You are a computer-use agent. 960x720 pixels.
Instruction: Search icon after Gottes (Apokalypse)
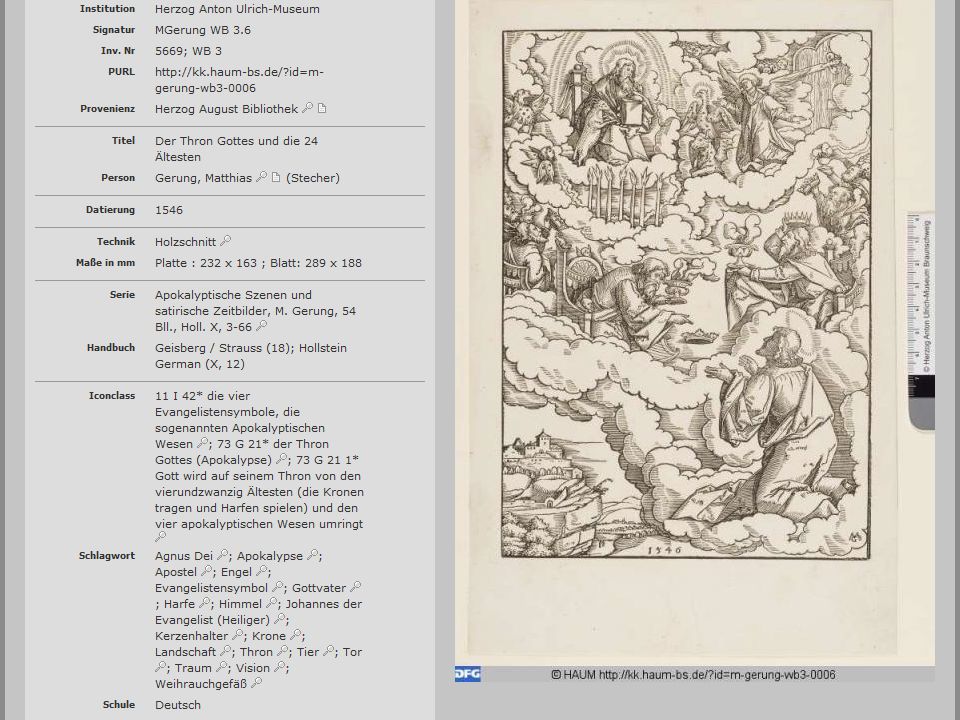tap(281, 459)
